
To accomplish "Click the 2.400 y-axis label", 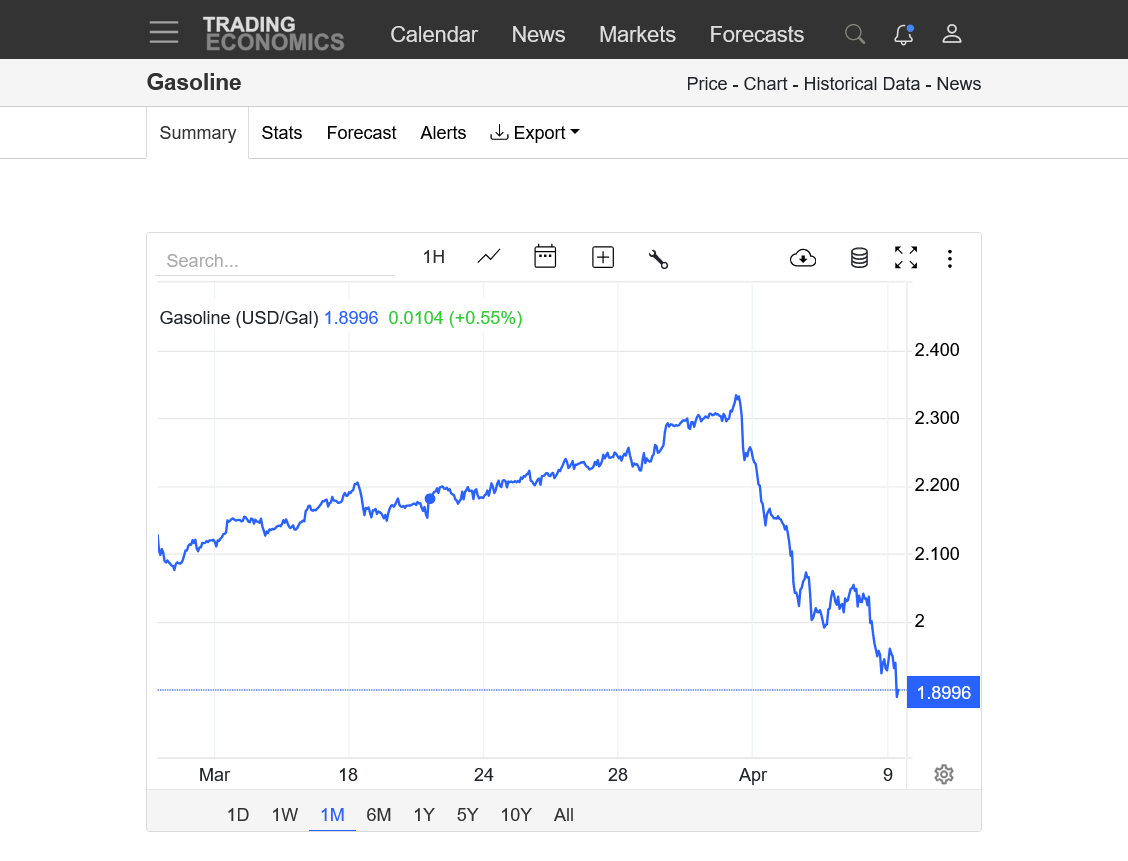I will tap(937, 350).
